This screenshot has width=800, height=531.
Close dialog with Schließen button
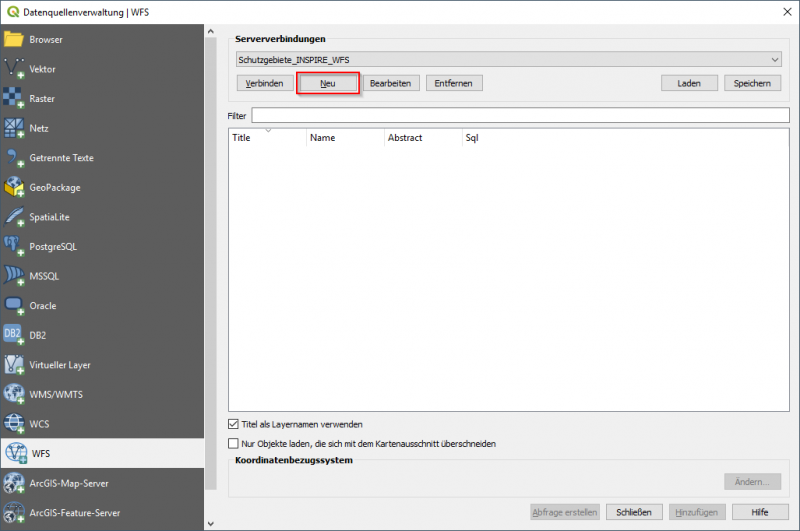point(634,512)
